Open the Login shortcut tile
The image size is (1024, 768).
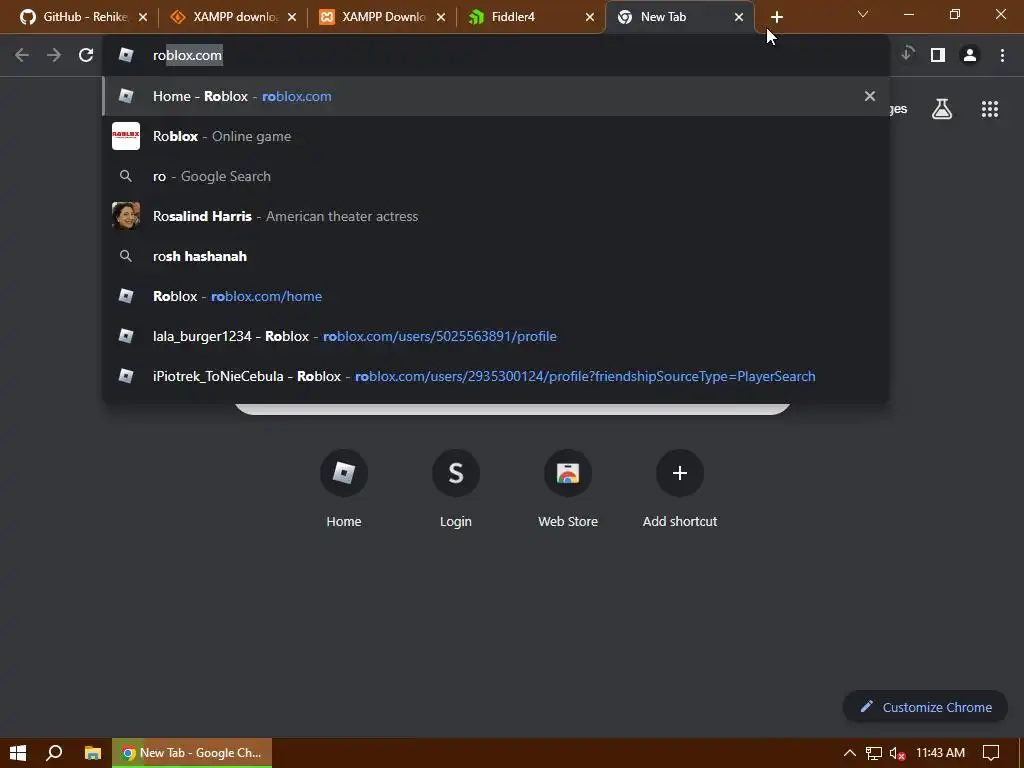pyautogui.click(x=456, y=488)
